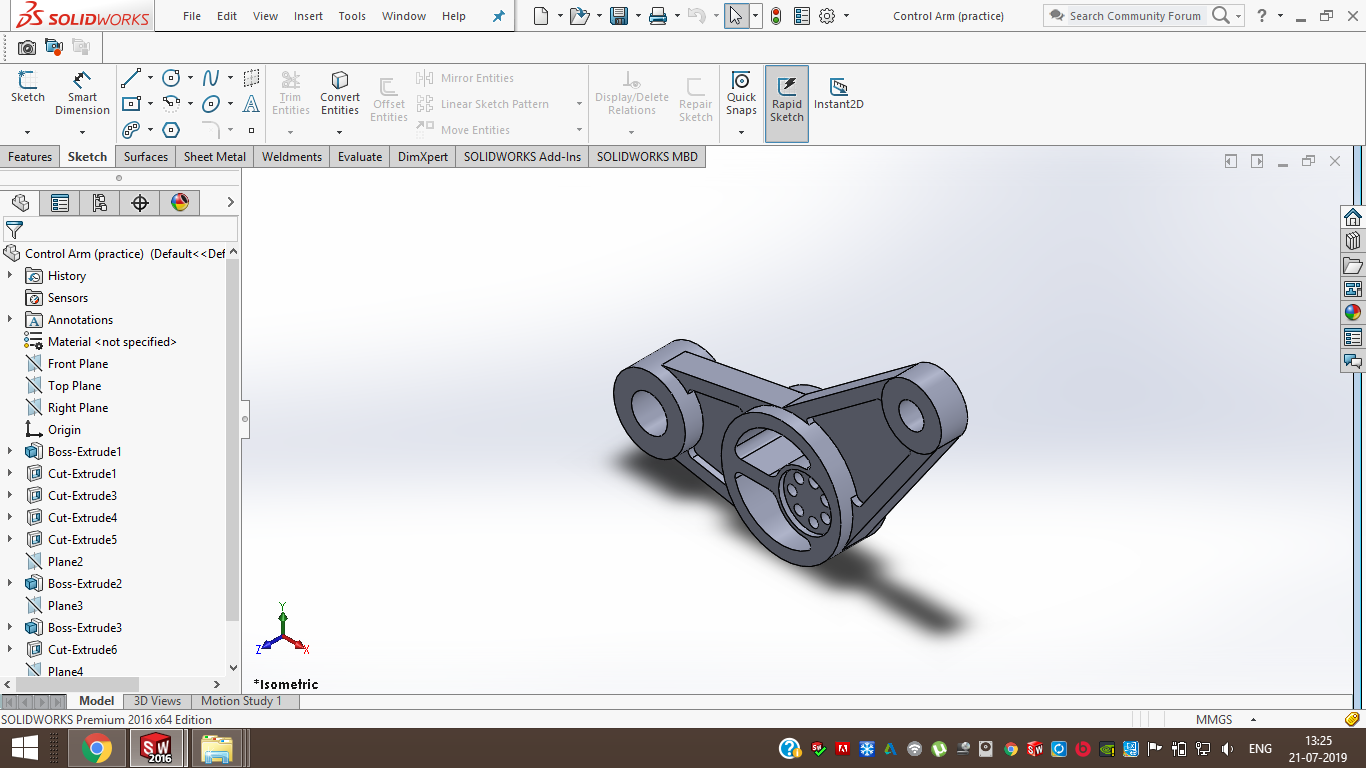
Task: Expand the Boss-Extrude2 feature node
Action: [x=11, y=583]
